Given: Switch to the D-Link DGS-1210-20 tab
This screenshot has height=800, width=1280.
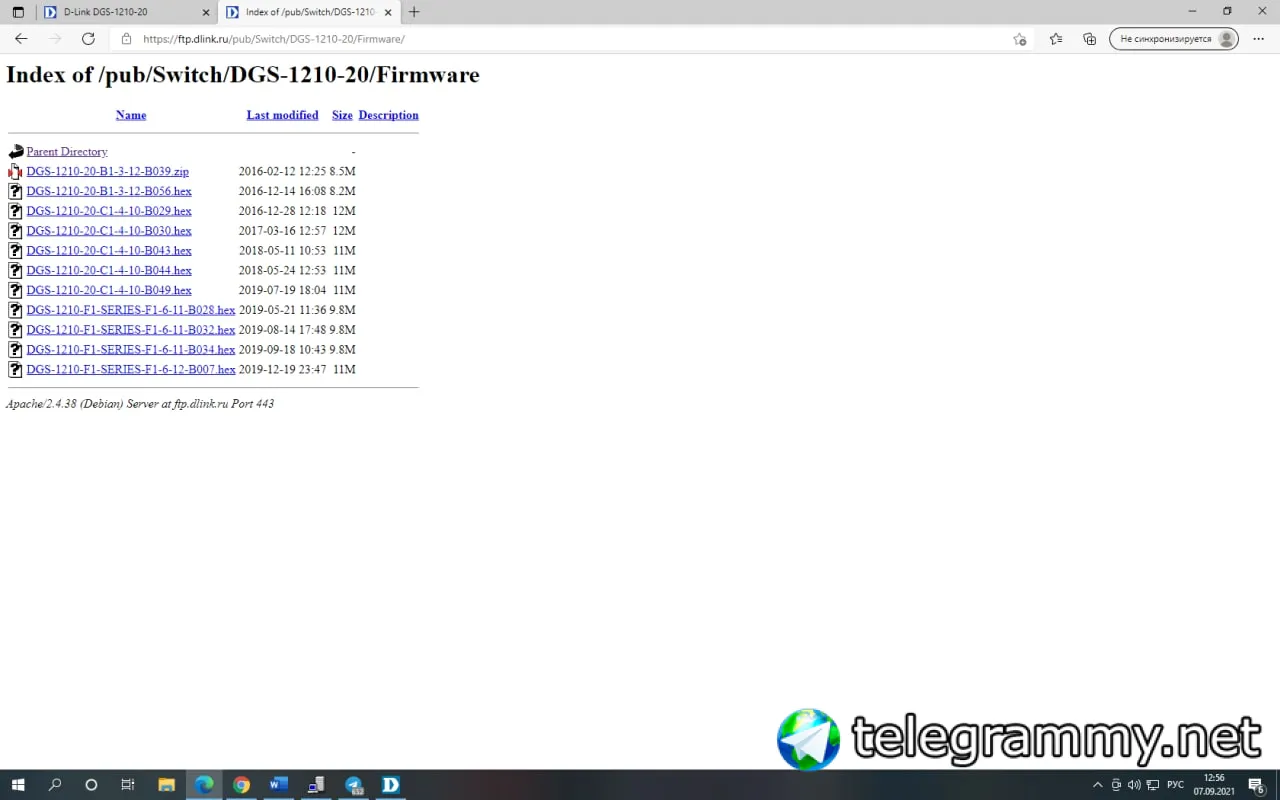Looking at the screenshot, I should click(x=127, y=12).
